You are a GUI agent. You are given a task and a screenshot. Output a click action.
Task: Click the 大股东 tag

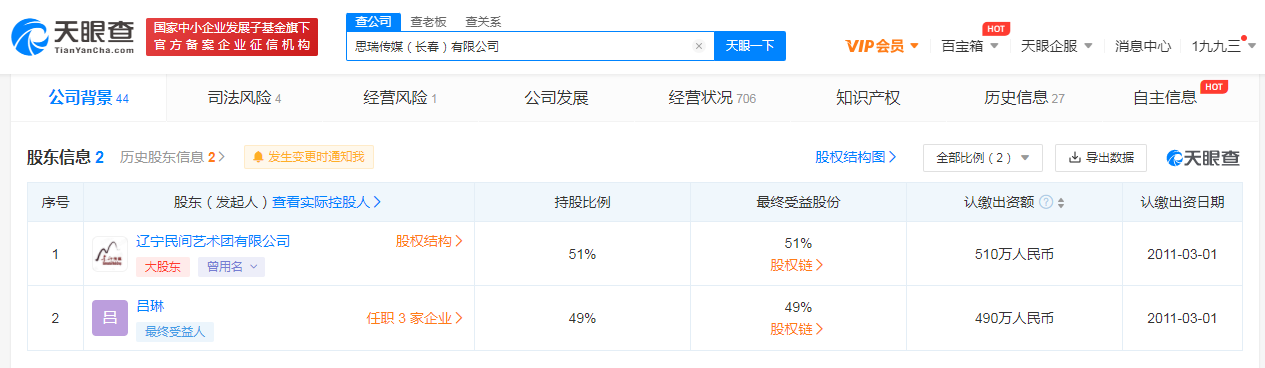click(162, 267)
